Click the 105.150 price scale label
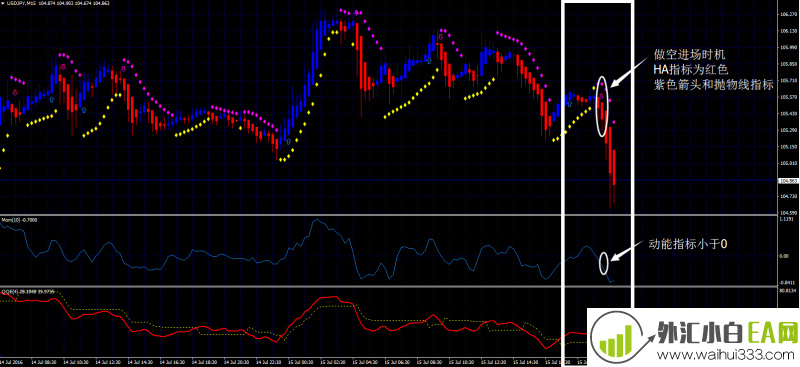This screenshot has height=367, width=800. [x=789, y=146]
